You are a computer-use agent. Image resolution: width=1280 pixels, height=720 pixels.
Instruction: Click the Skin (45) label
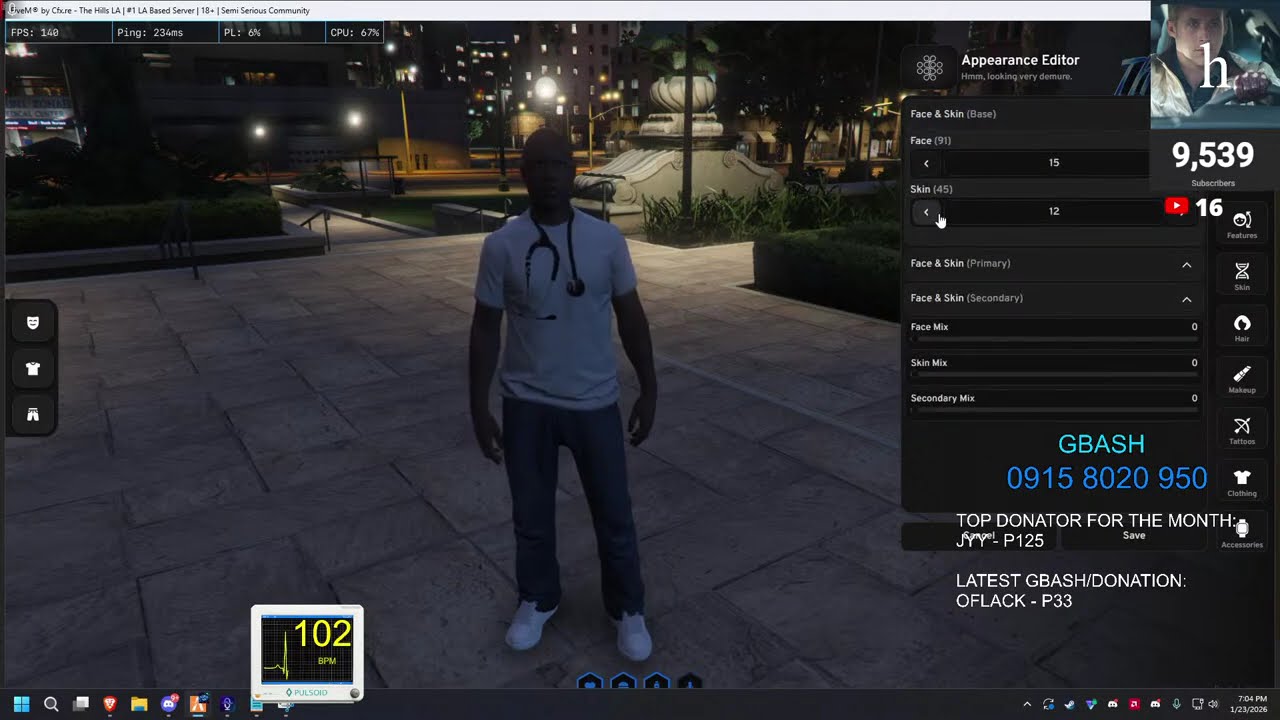click(931, 189)
